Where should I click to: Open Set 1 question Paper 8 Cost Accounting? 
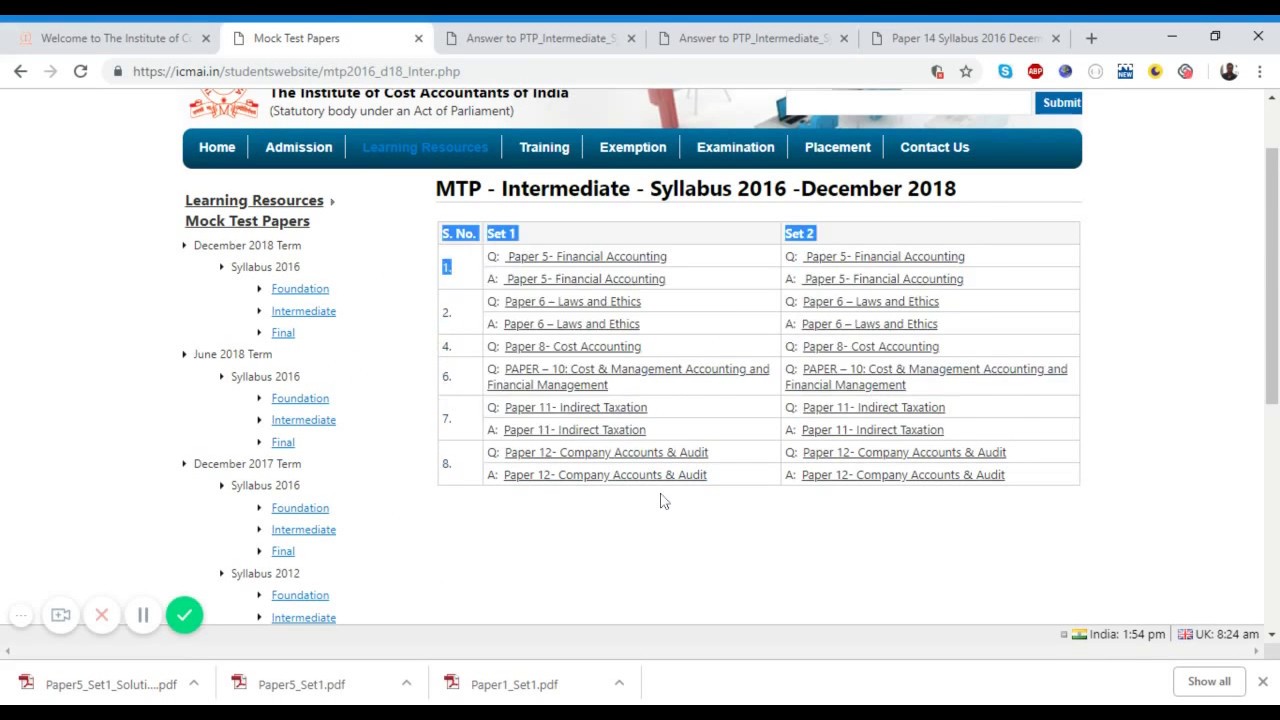[x=573, y=346]
